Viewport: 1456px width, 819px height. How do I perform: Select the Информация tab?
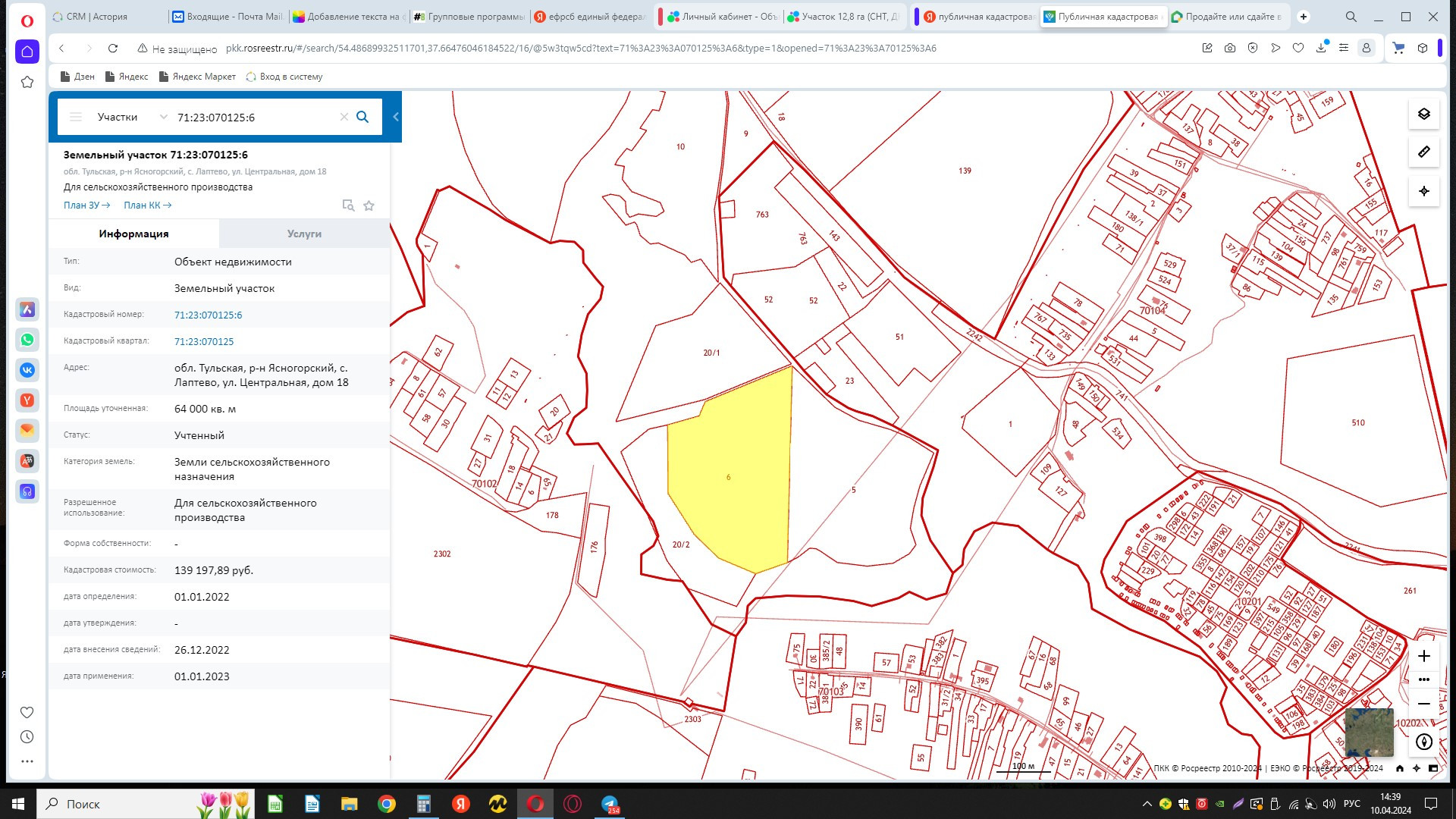(133, 234)
